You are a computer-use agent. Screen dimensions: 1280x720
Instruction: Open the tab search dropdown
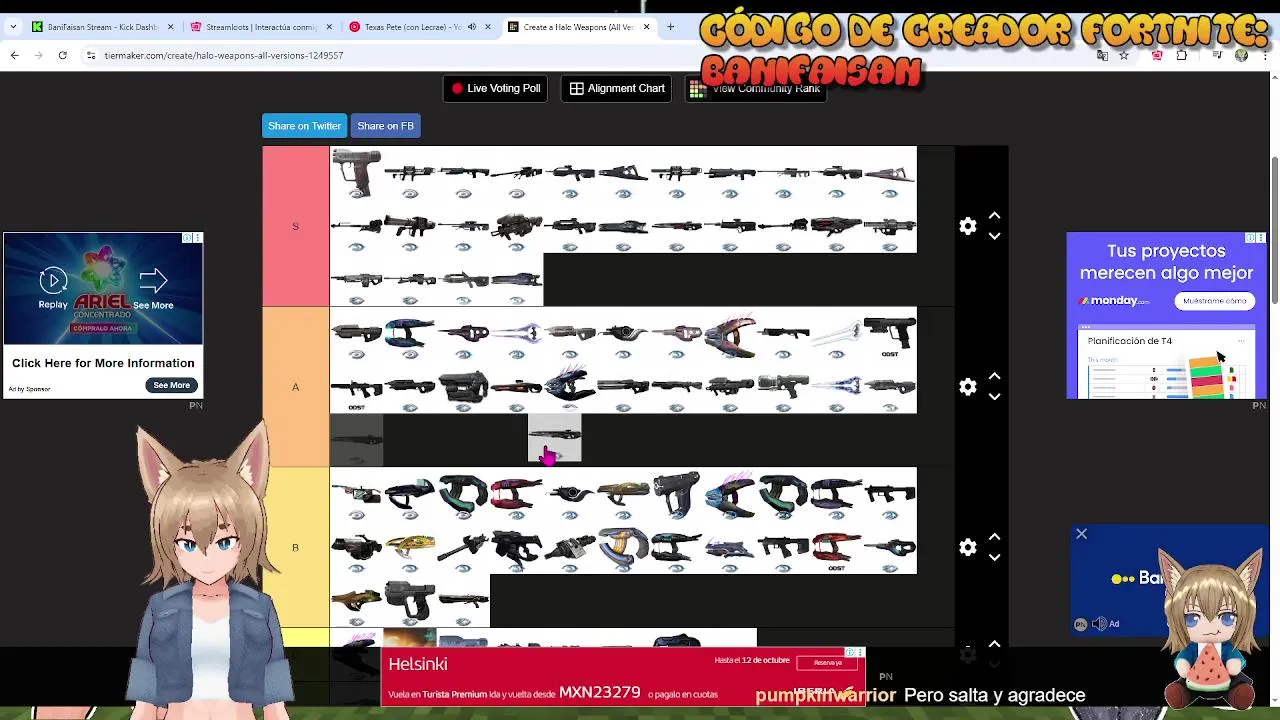click(13, 27)
